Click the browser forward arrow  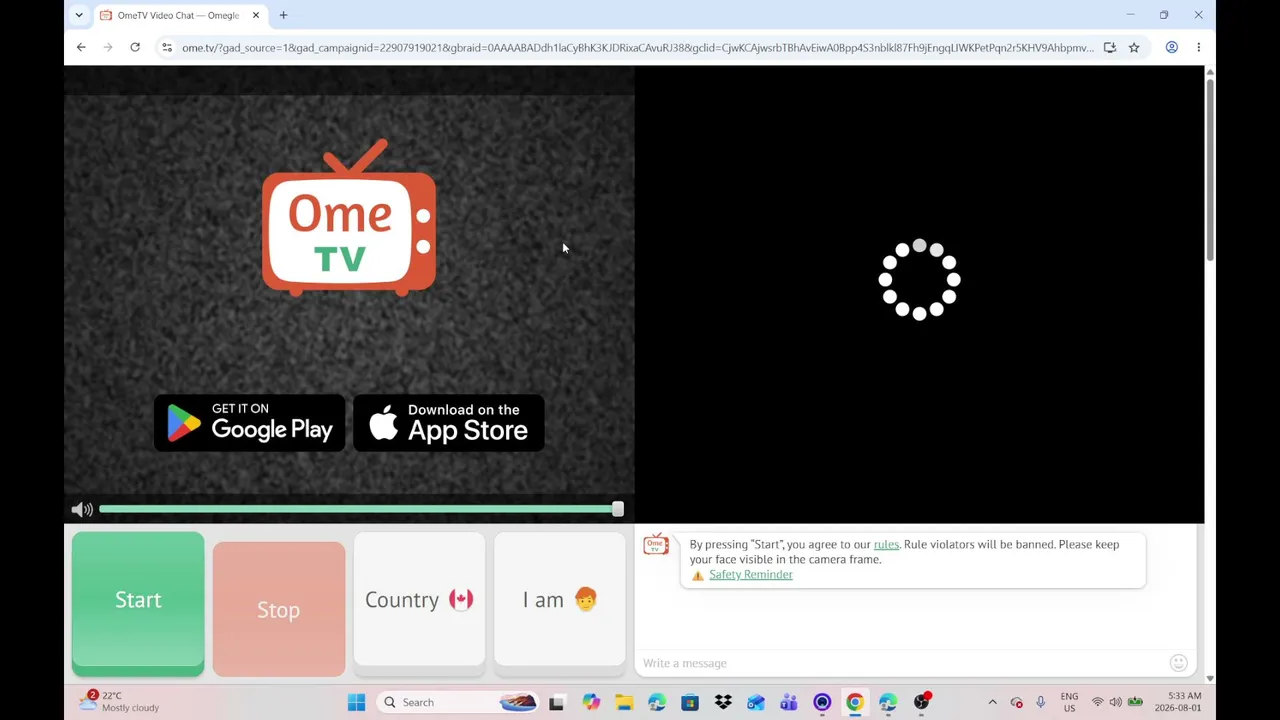[x=108, y=47]
